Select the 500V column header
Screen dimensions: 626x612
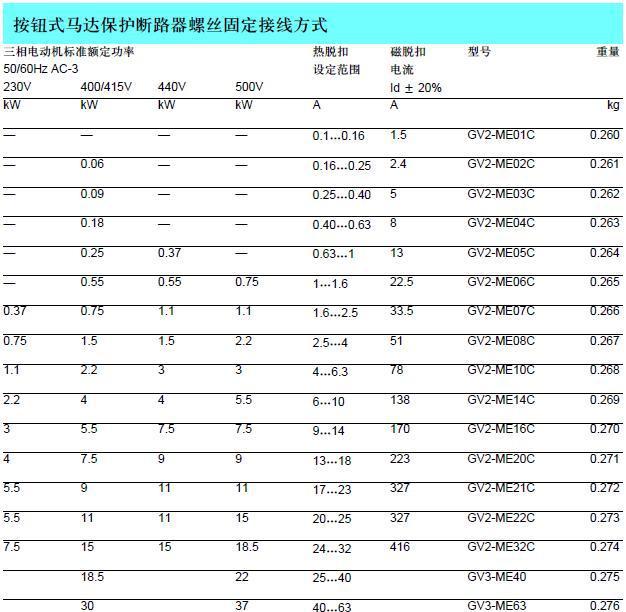click(249, 87)
